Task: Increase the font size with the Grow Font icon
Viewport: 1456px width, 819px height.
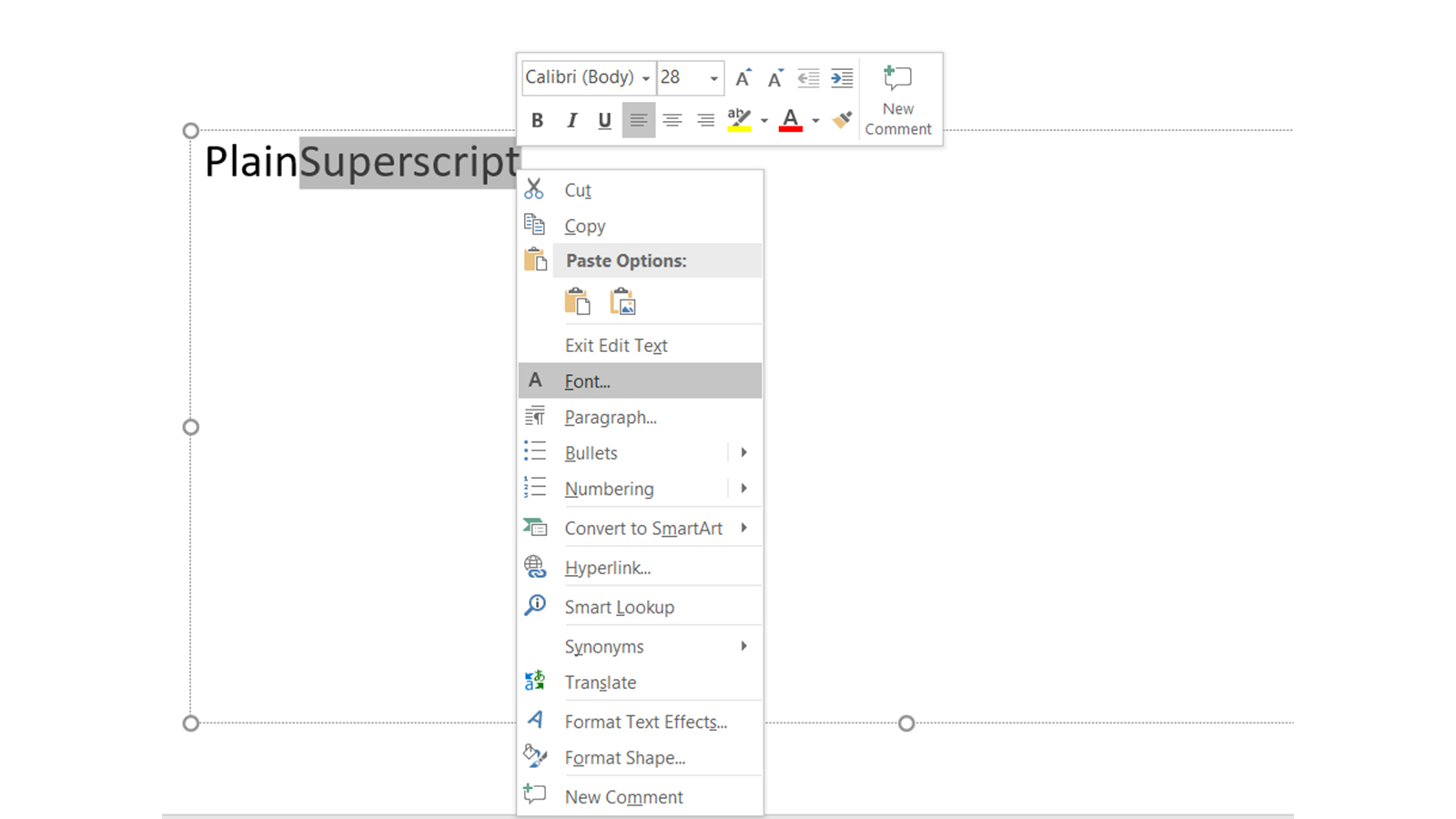Action: (x=742, y=78)
